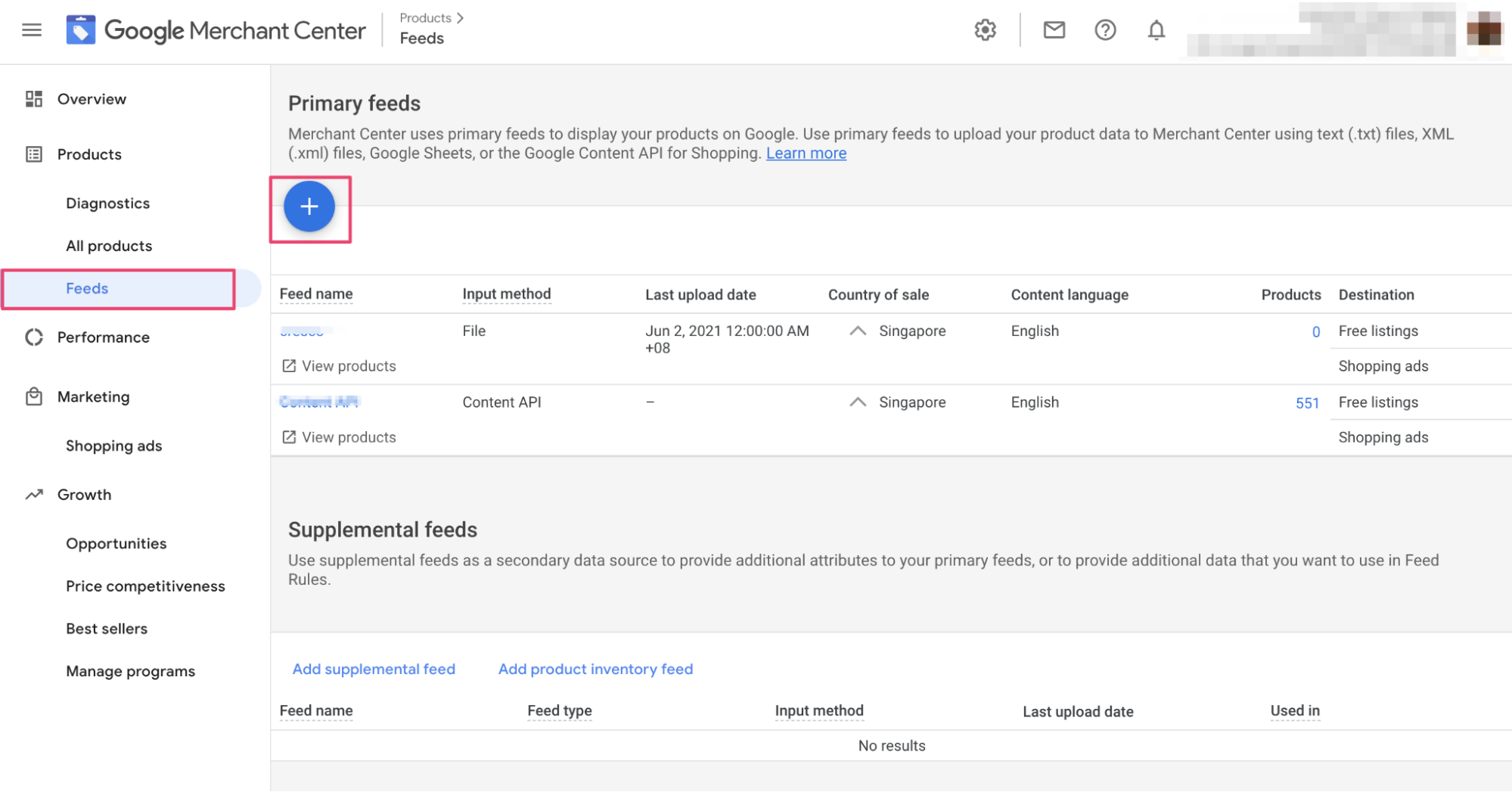Screen dimensions: 1512x792
Task: View products of the File feed
Action: [349, 366]
